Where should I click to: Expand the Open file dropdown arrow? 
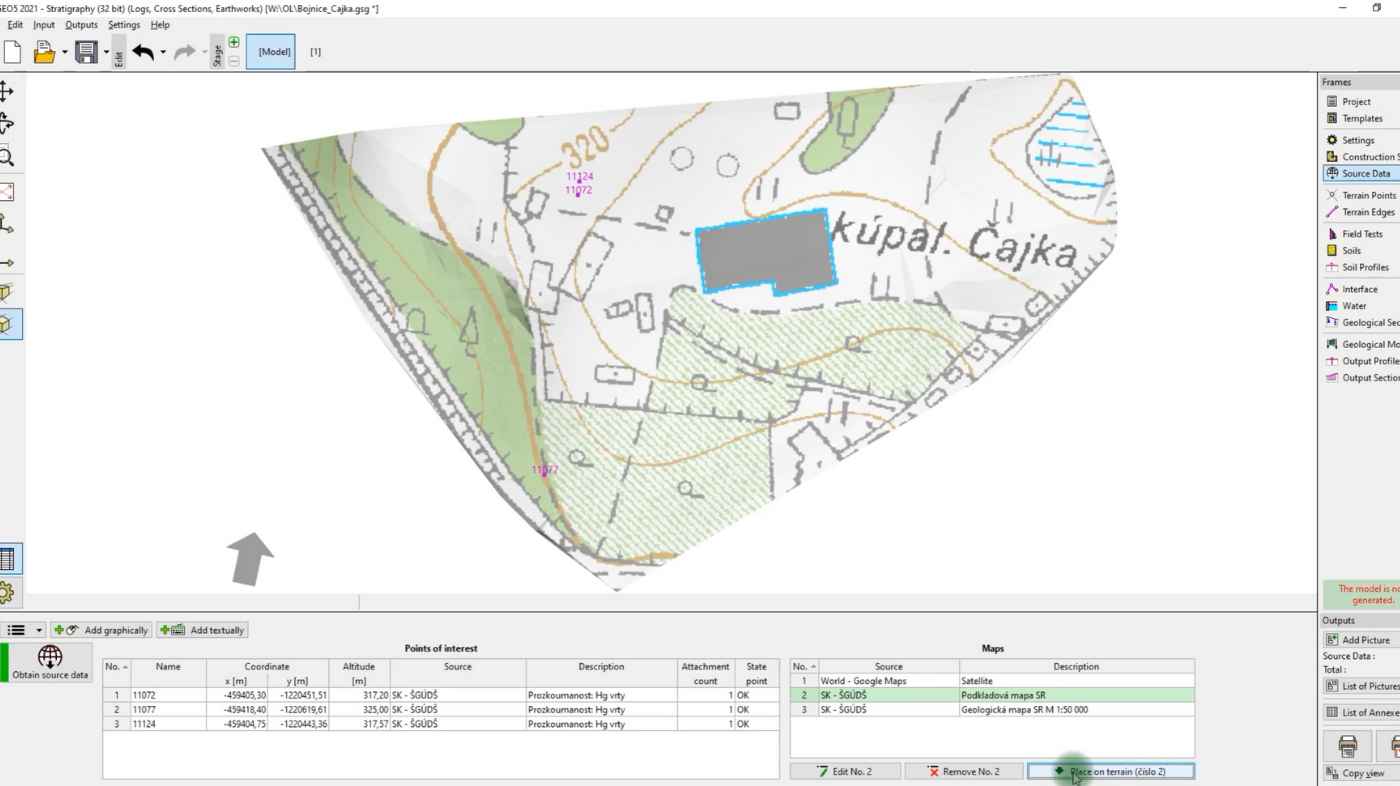[x=65, y=52]
